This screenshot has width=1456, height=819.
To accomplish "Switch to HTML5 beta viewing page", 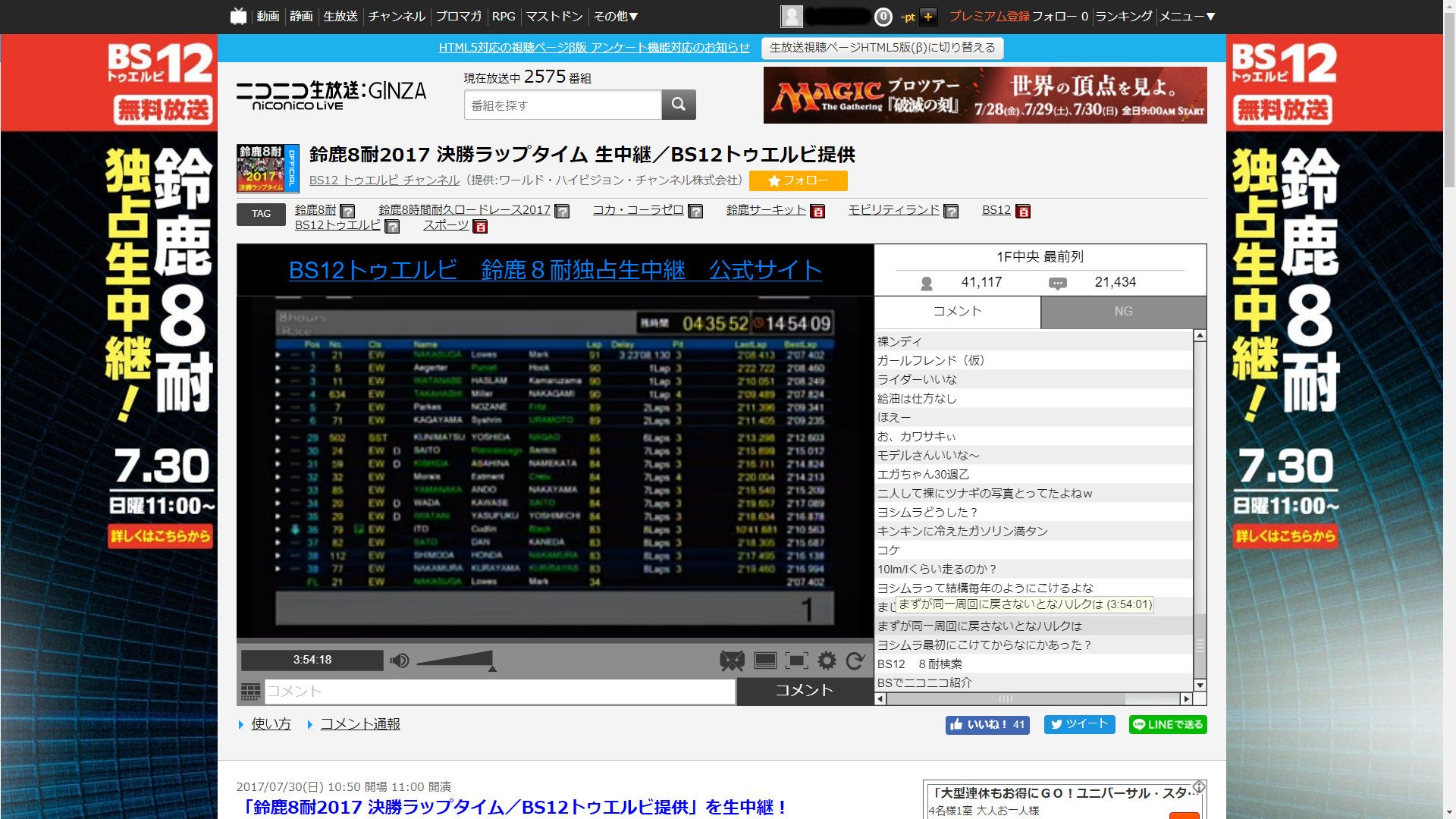I will [x=882, y=47].
